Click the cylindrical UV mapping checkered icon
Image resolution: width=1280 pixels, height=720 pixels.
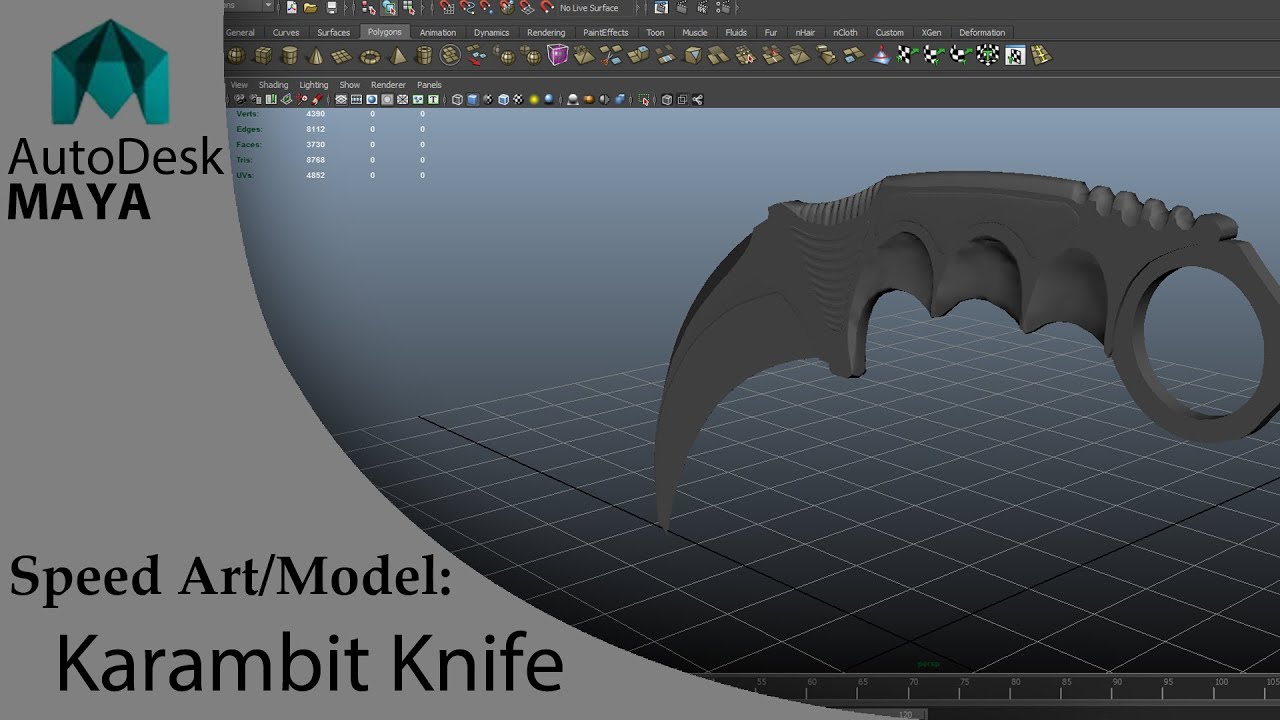click(934, 55)
